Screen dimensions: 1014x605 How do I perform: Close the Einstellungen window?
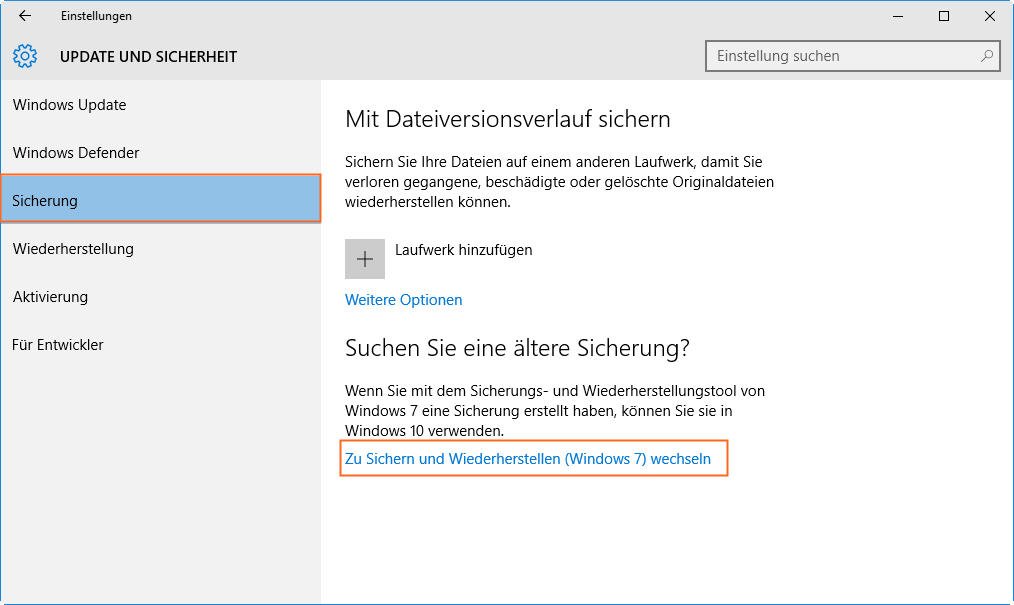[989, 16]
